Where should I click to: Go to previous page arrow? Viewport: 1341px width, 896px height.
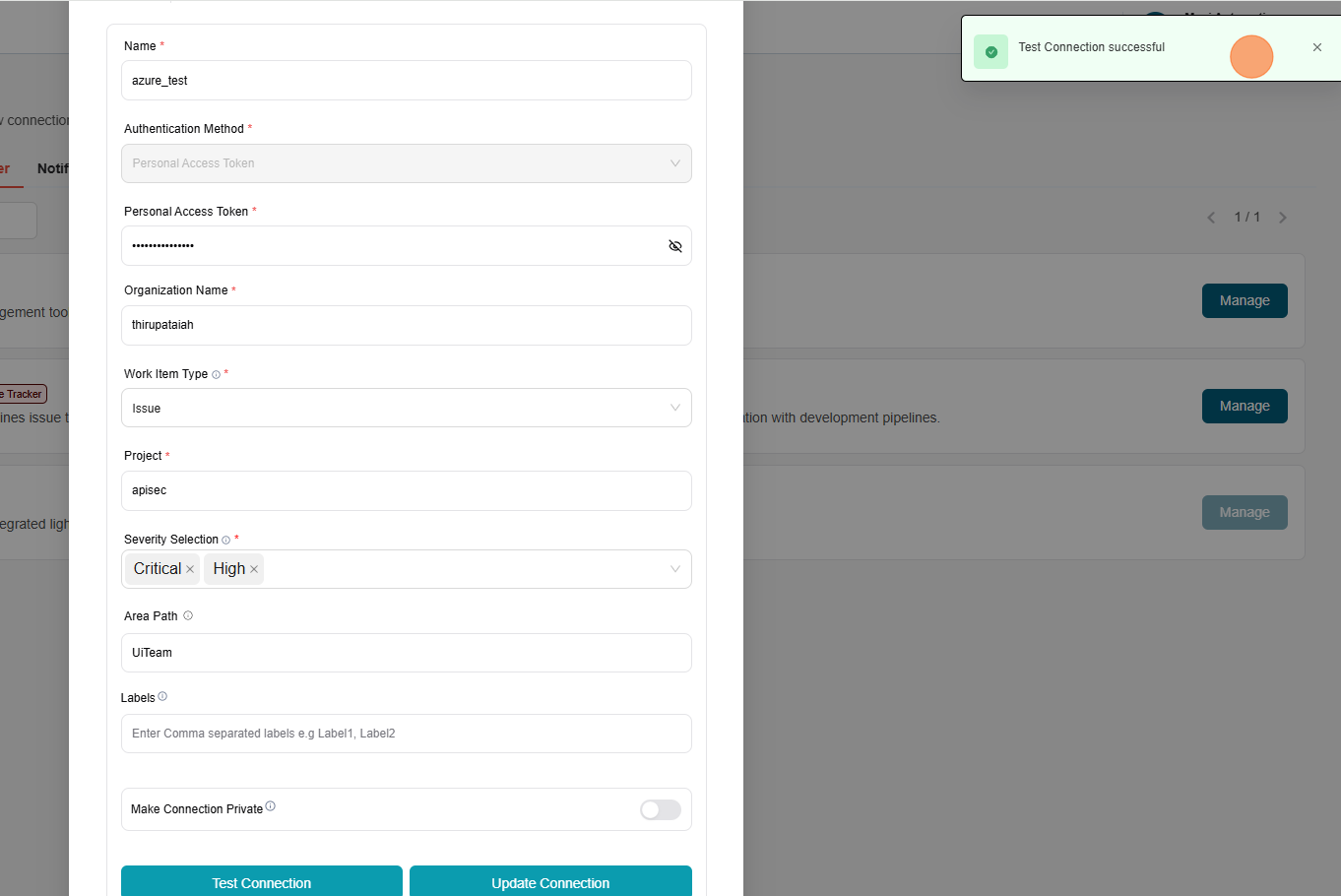click(x=1211, y=218)
